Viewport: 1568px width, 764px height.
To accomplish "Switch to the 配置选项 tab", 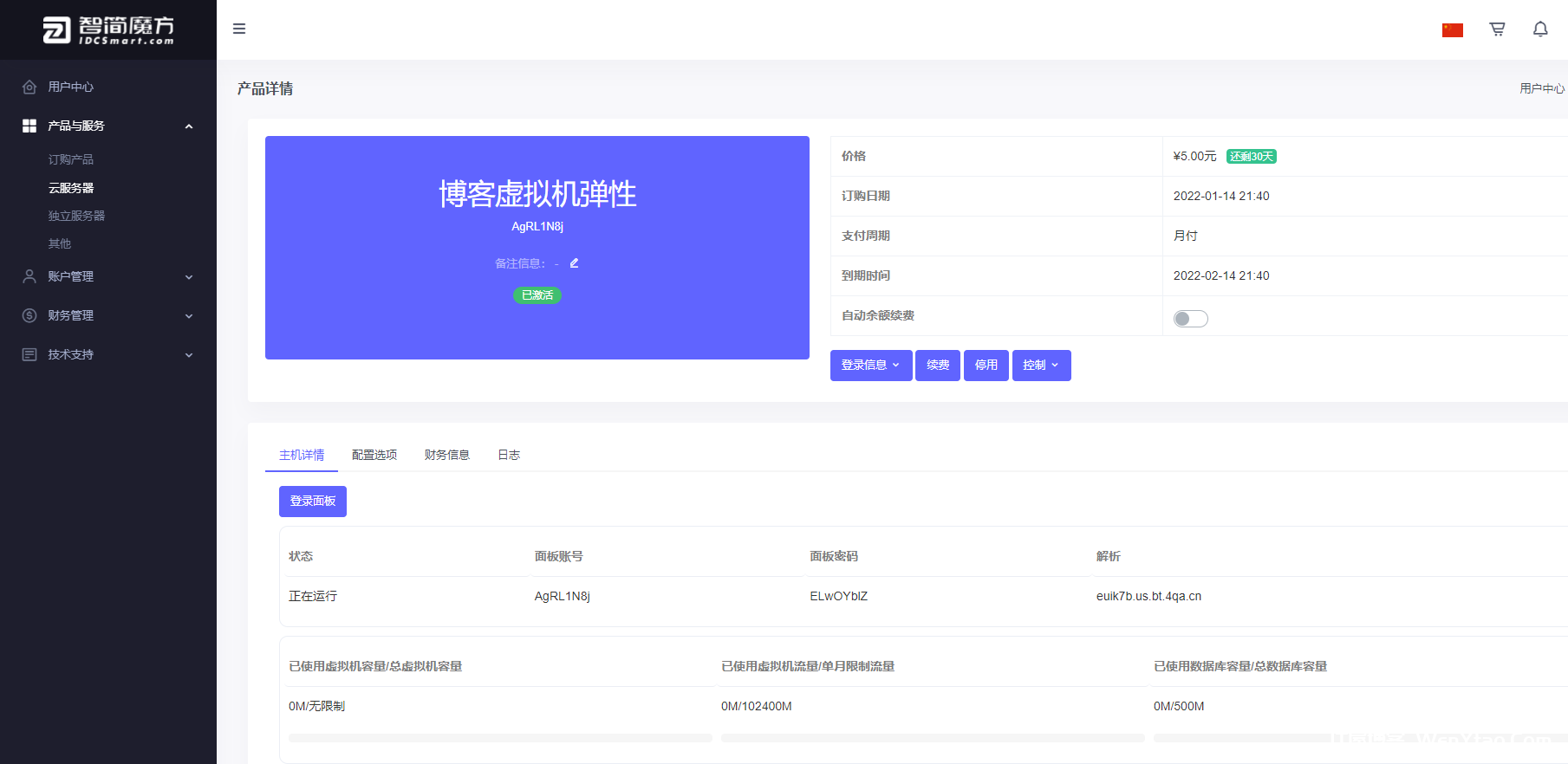I will point(374,455).
